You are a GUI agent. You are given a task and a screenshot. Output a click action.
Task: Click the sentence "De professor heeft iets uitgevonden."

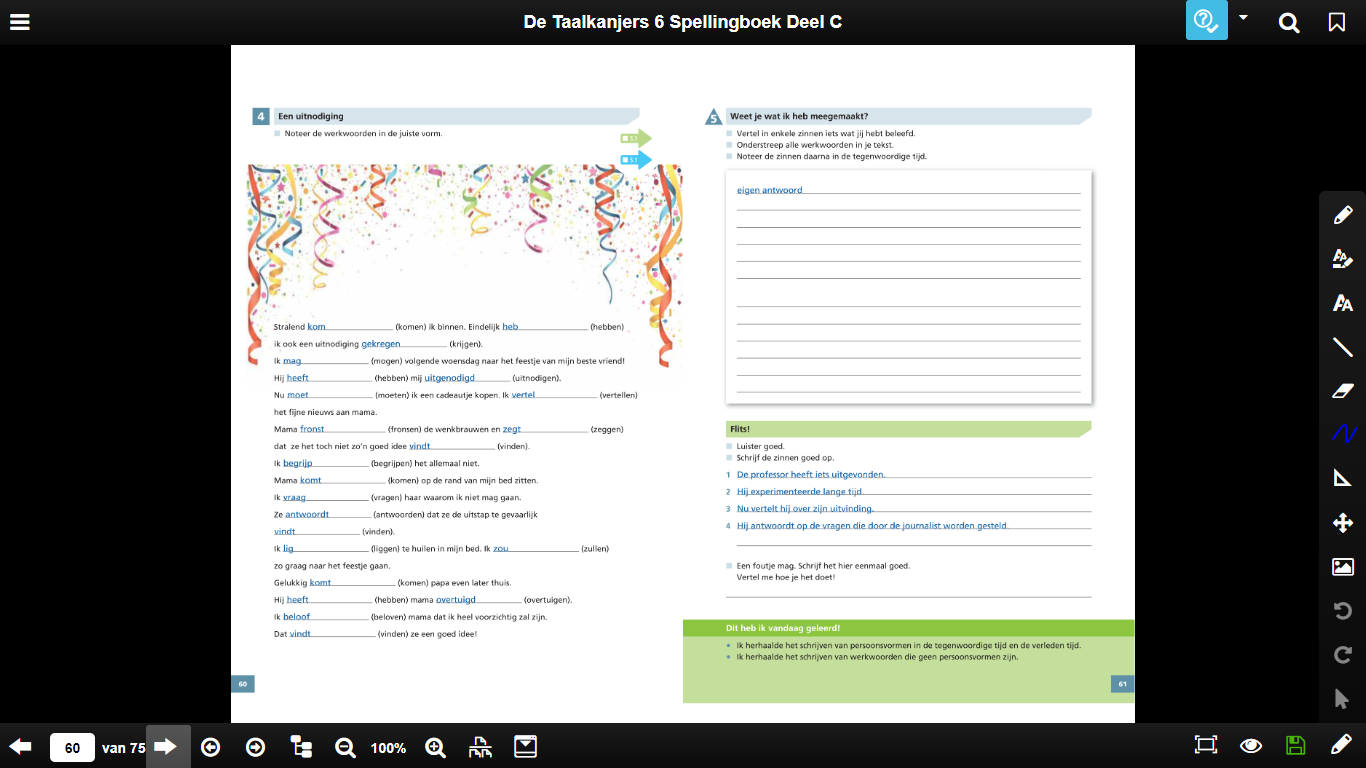(811, 475)
